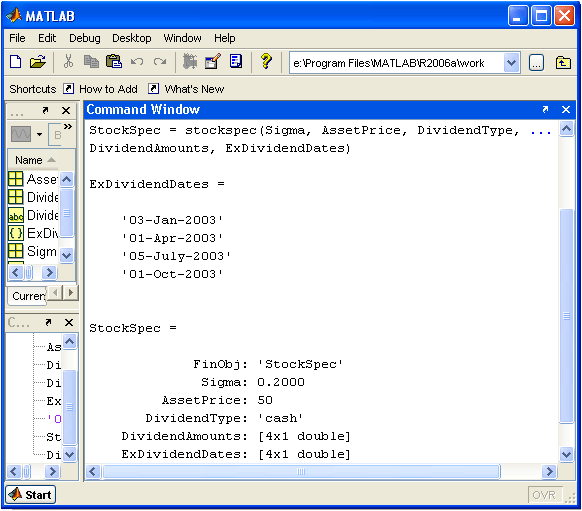Create a new M-file with the toolbar icon
The height and width of the screenshot is (511, 582).
point(16,62)
